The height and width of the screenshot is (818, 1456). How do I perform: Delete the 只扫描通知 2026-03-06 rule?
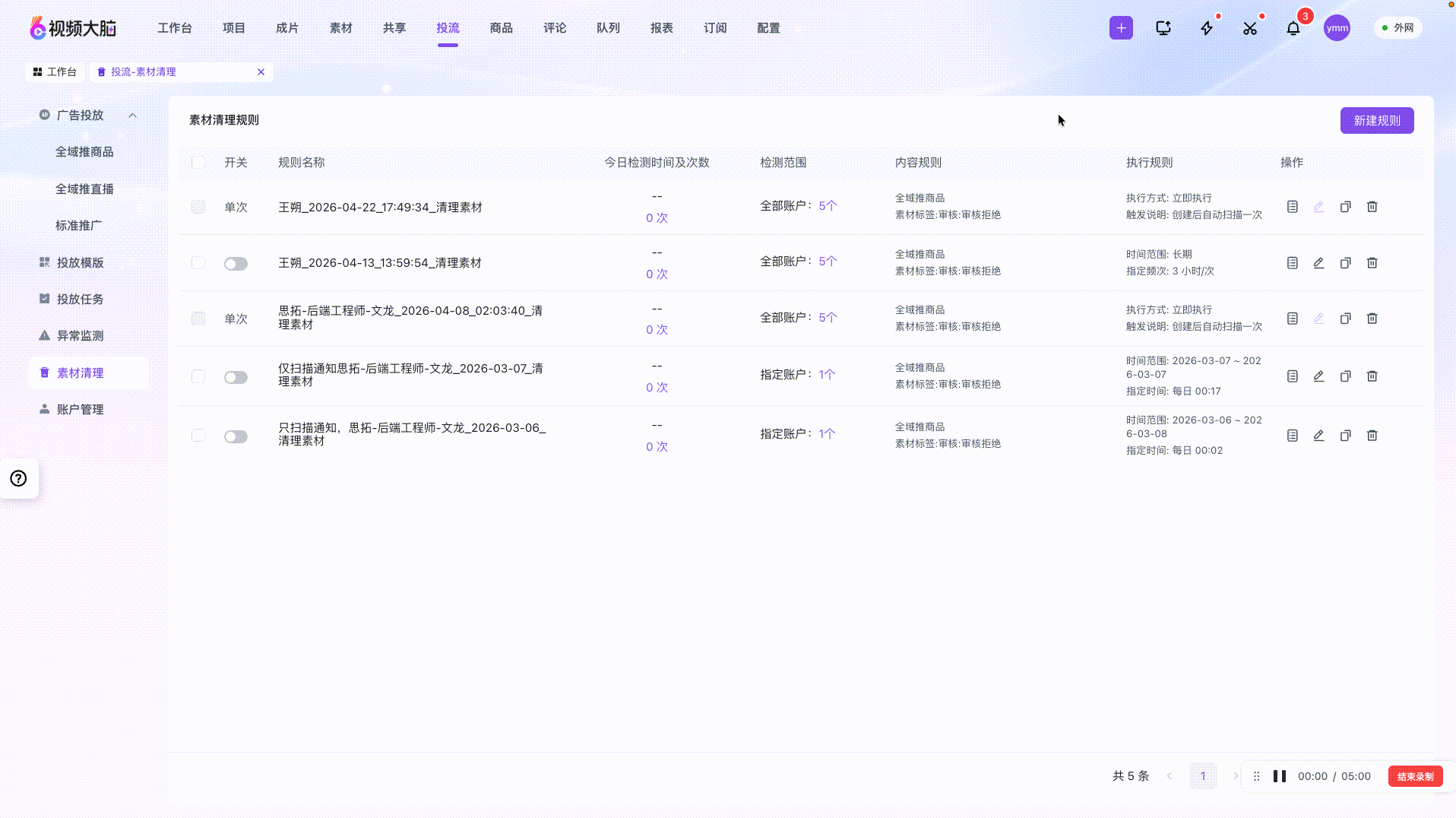[x=1372, y=436]
